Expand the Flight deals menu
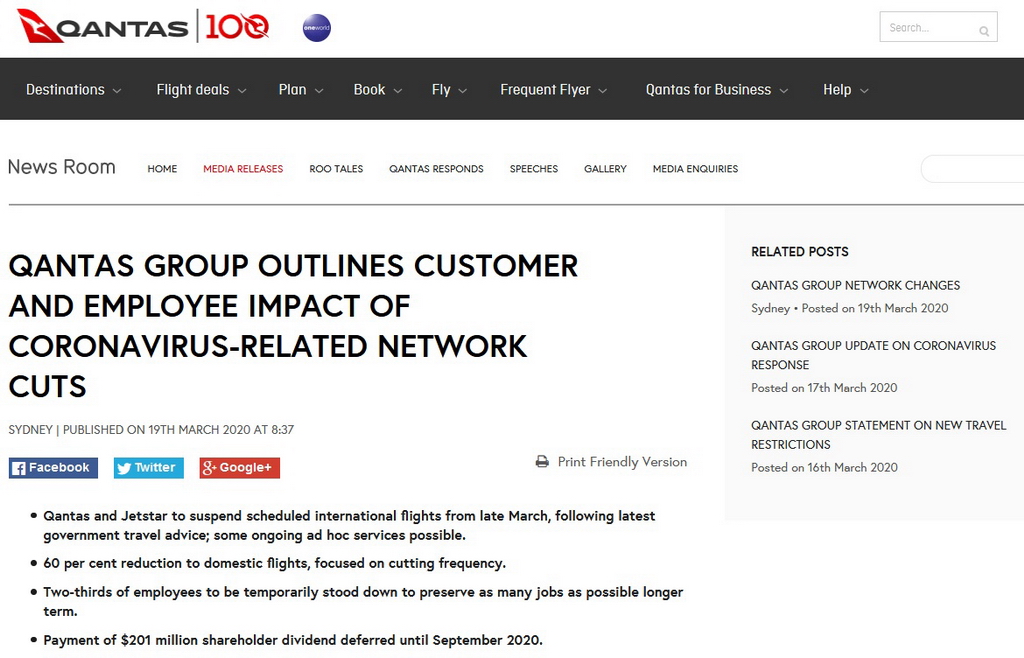This screenshot has height=658, width=1024. click(201, 89)
